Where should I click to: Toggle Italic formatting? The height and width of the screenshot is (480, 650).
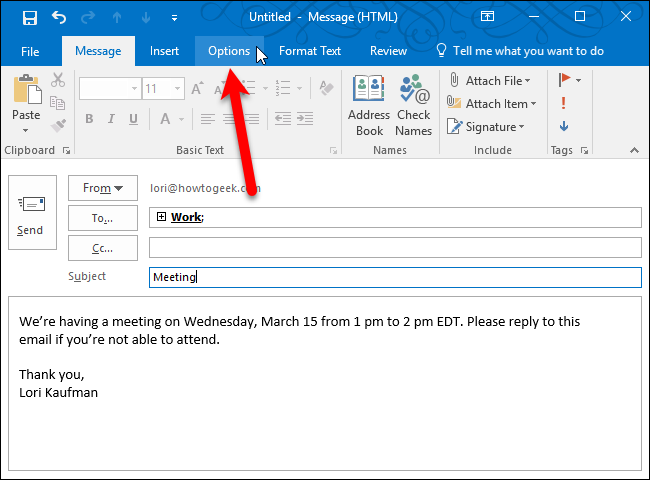pos(111,119)
